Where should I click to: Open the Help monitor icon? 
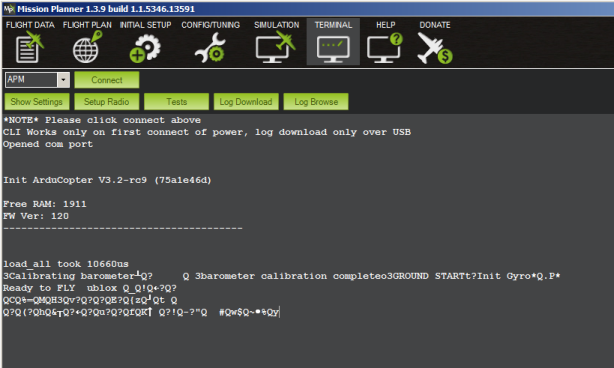(385, 49)
